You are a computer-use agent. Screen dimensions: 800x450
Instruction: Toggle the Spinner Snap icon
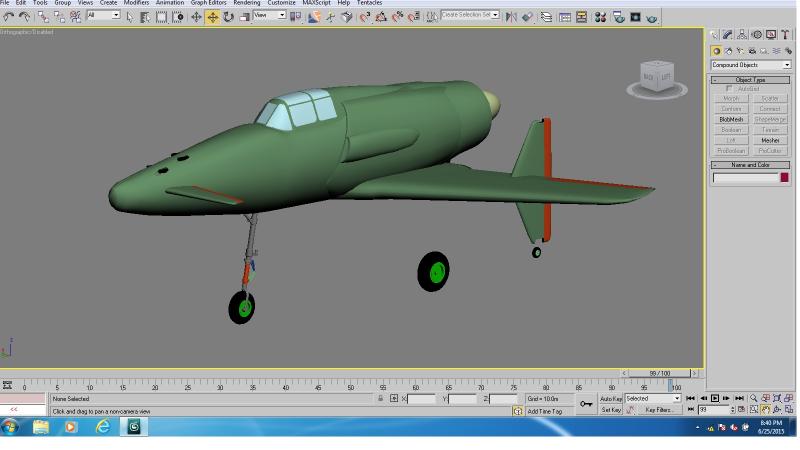click(413, 17)
